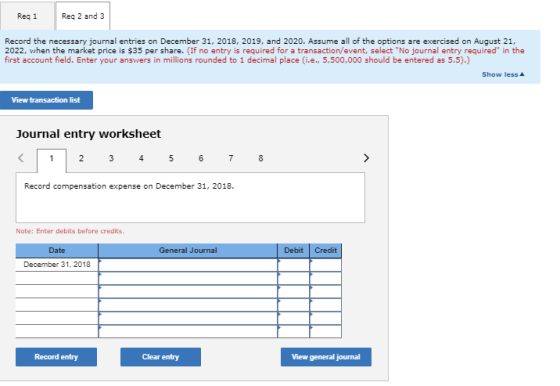Click Credit field in second journal row
Viewport: 560px width, 386px height.
tap(326, 278)
